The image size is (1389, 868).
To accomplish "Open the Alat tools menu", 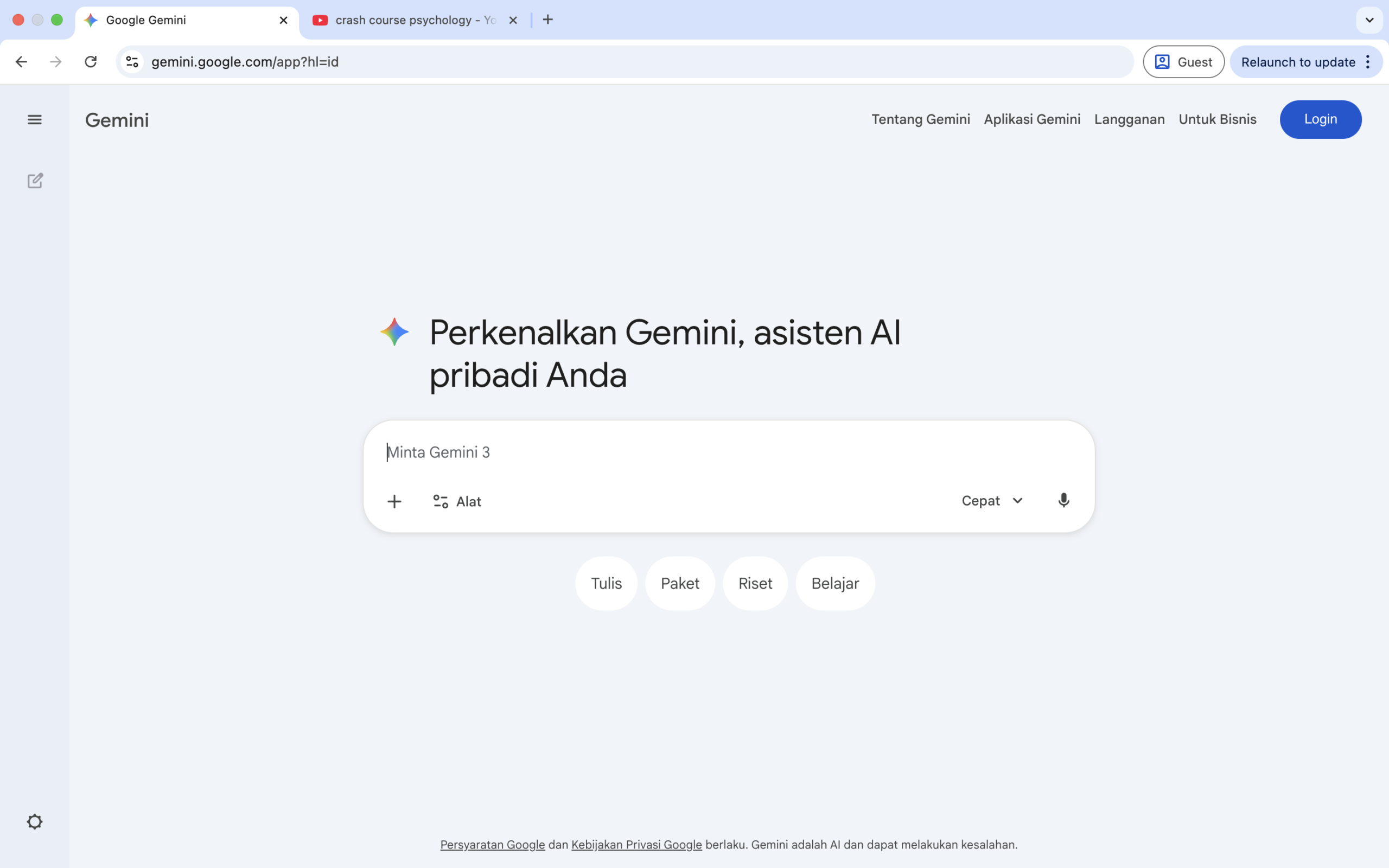I will click(456, 501).
